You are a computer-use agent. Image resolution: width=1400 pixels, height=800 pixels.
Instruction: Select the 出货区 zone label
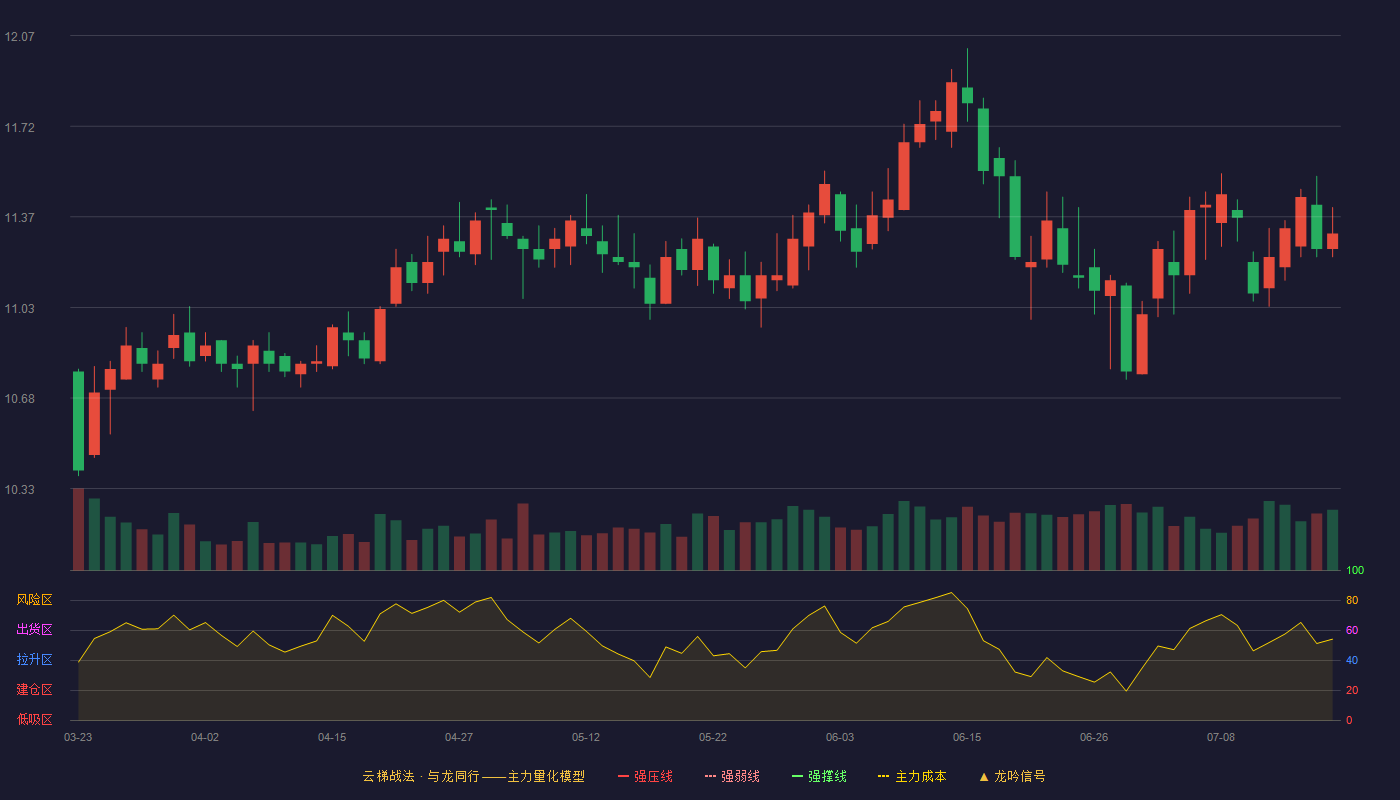click(34, 630)
